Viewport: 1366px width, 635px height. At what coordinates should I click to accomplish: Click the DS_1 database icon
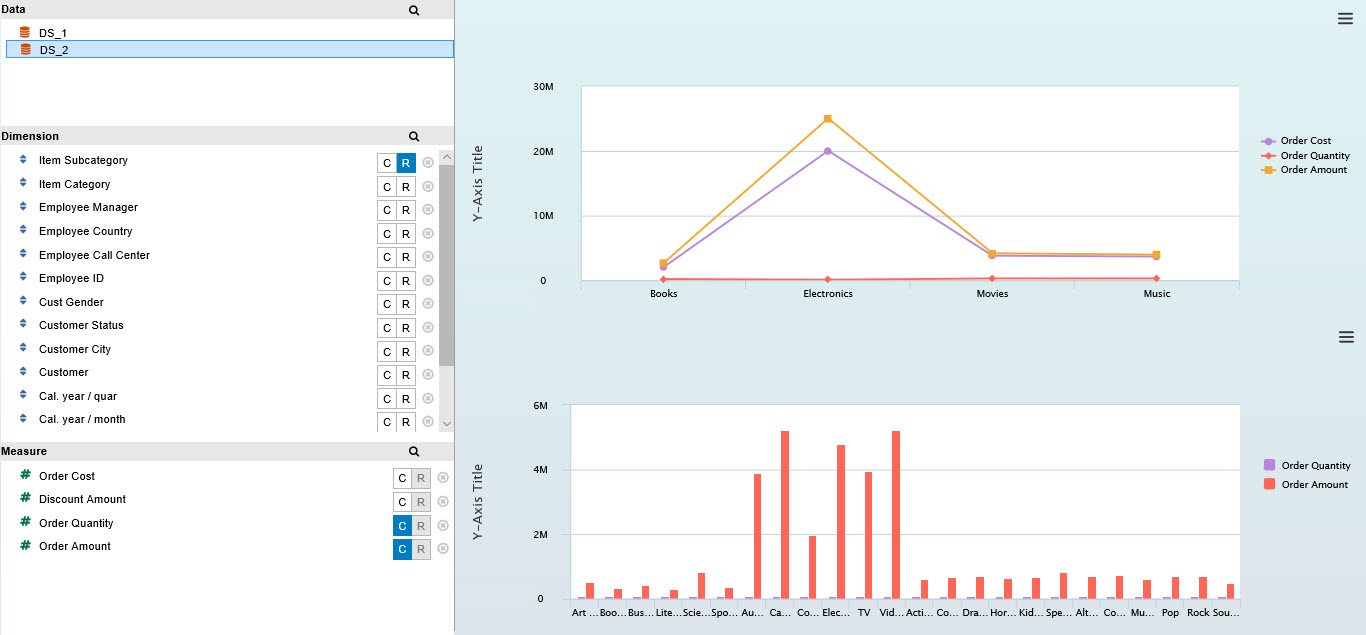click(25, 33)
